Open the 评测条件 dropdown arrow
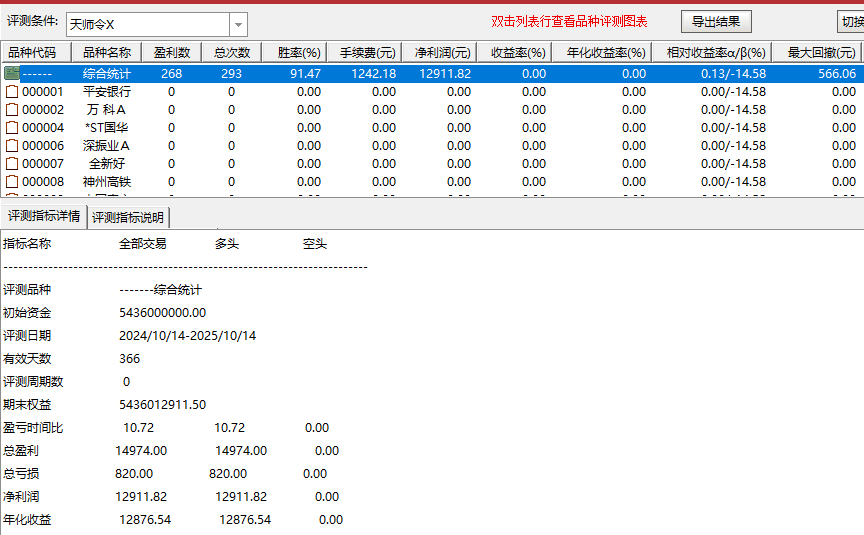Screen dimensions: 864x535 [238, 24]
